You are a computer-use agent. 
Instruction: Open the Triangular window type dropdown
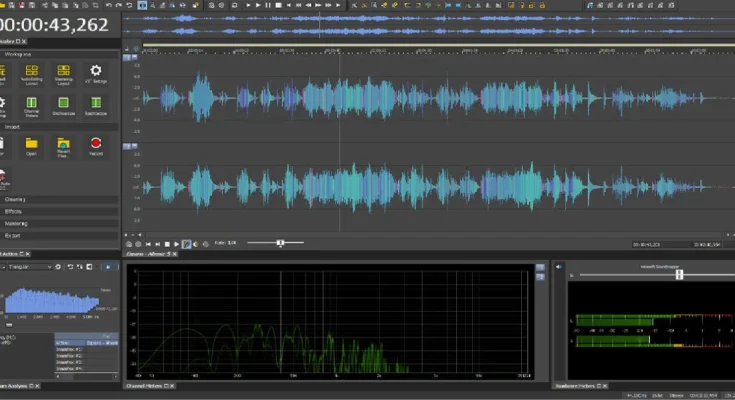pos(28,267)
